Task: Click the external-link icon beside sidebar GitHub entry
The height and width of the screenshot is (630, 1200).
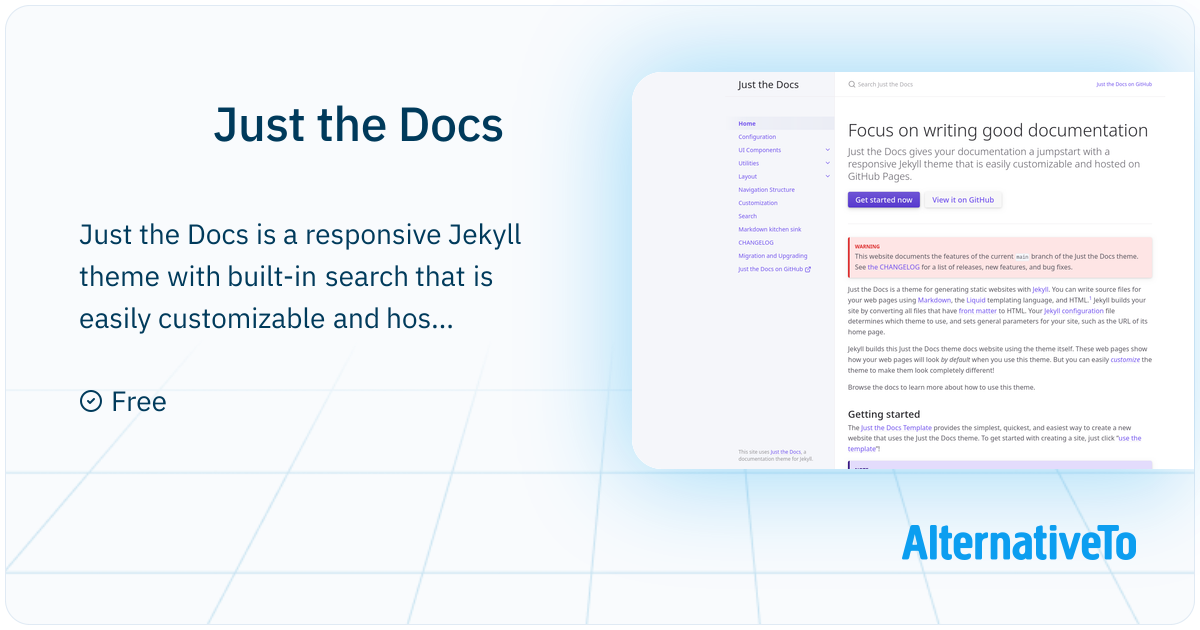Action: coord(808,269)
